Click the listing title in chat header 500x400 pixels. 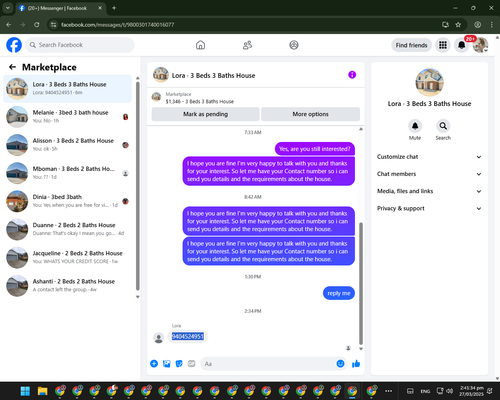(213, 76)
